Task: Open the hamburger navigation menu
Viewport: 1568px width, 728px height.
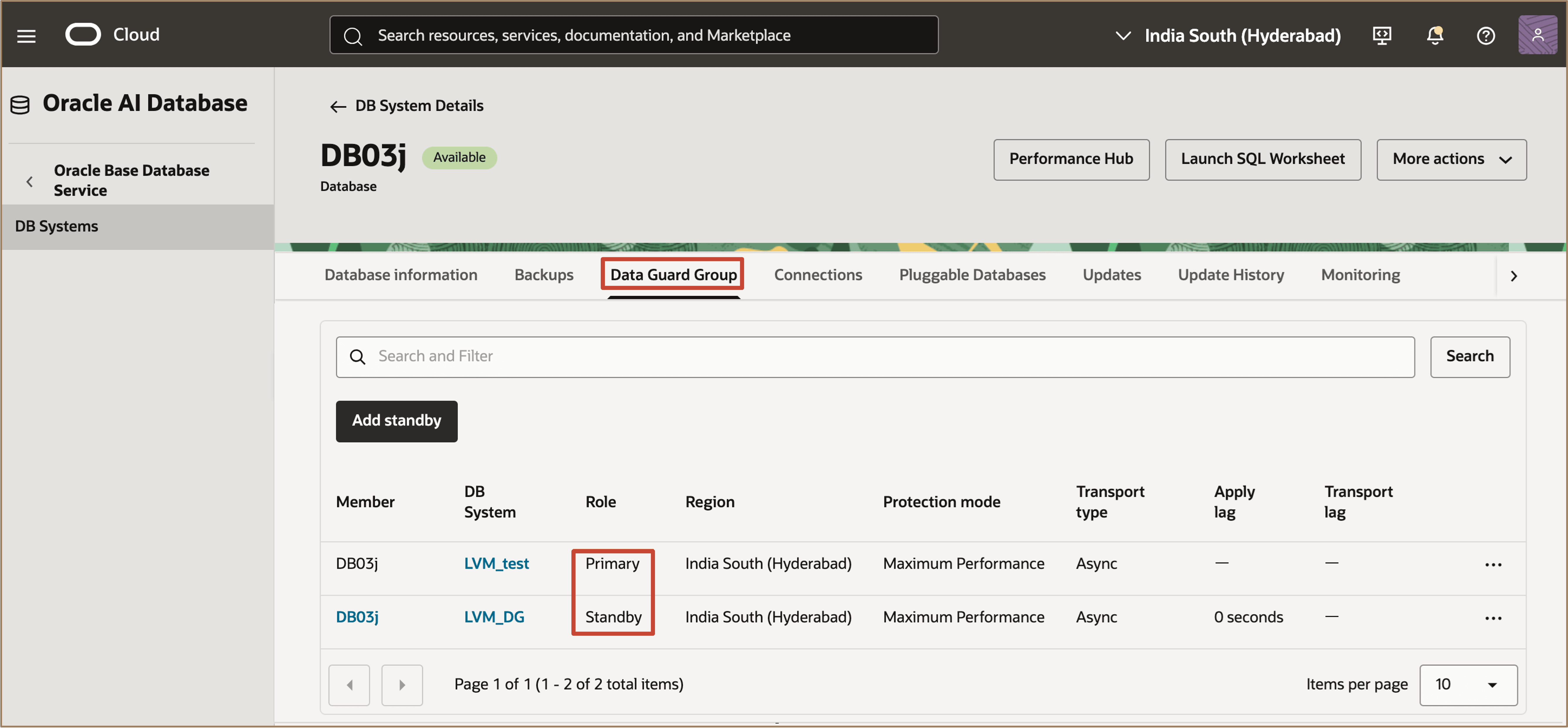Action: 26,36
